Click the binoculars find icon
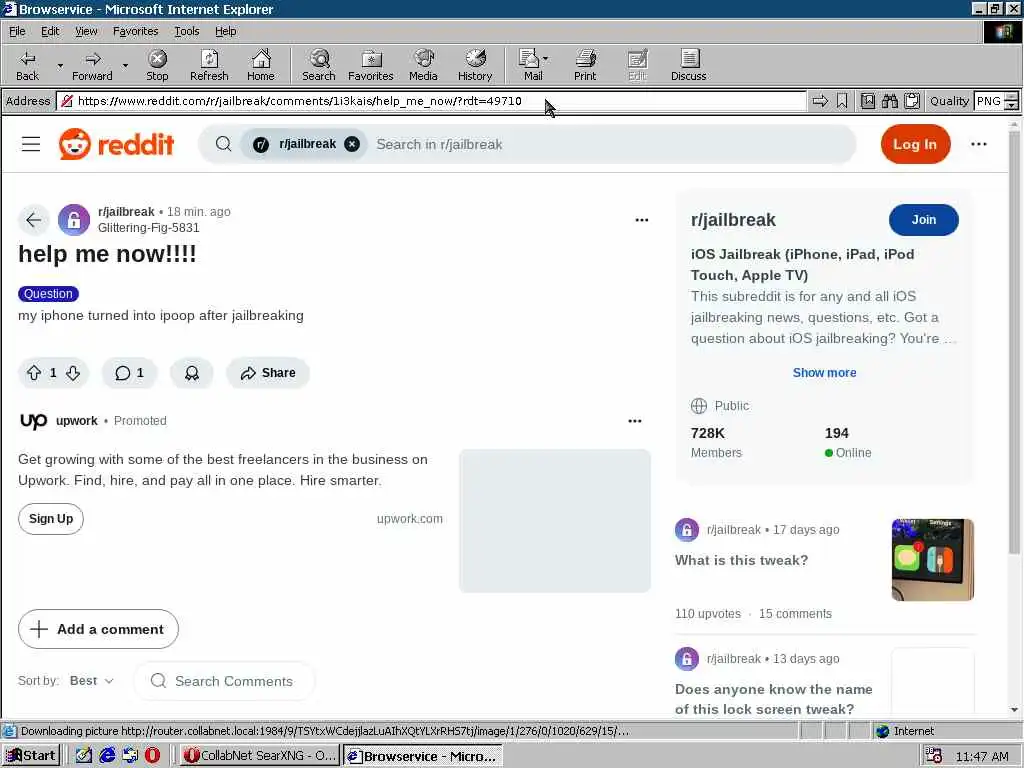 (x=889, y=101)
